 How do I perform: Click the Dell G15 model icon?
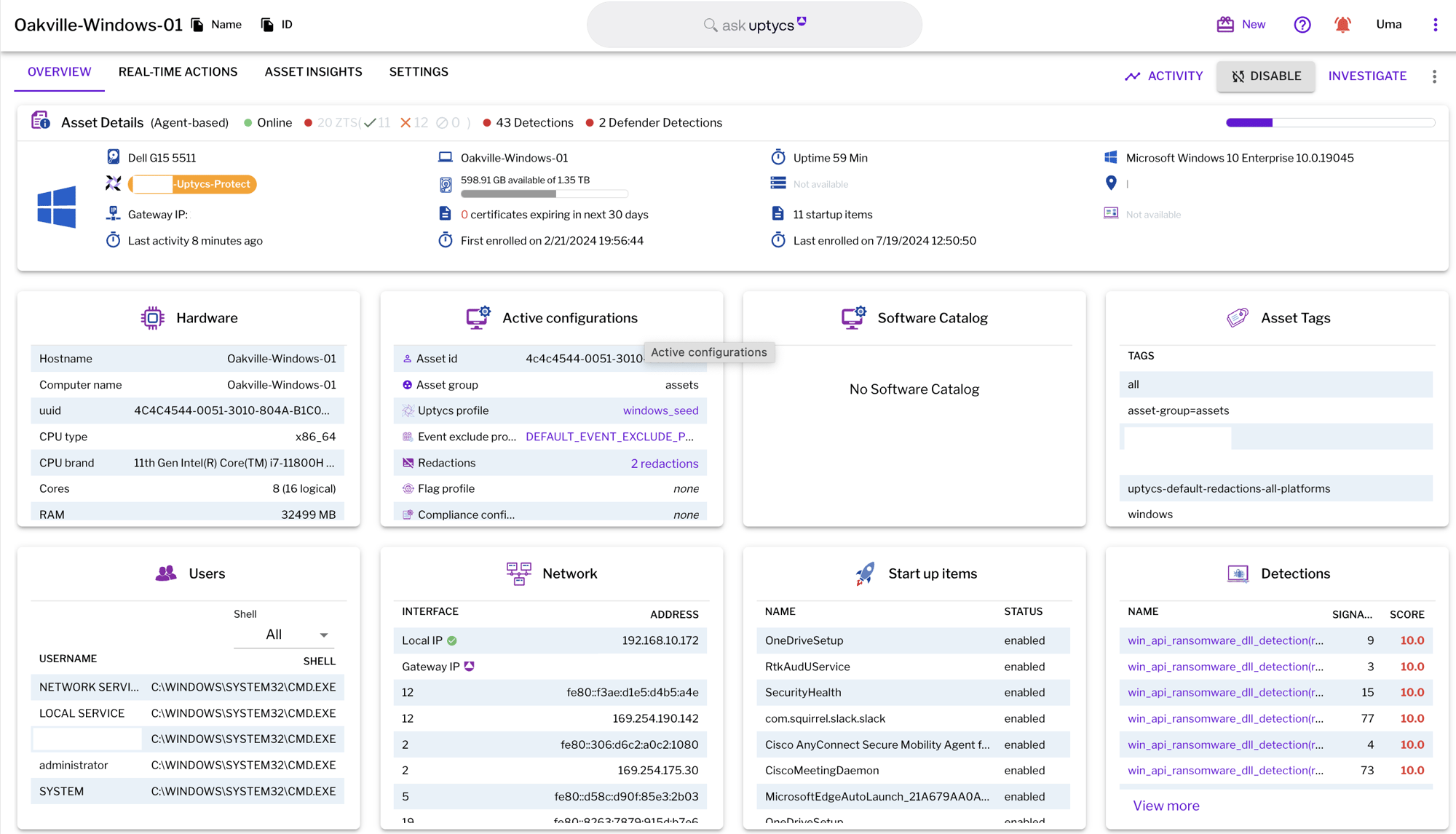[113, 156]
